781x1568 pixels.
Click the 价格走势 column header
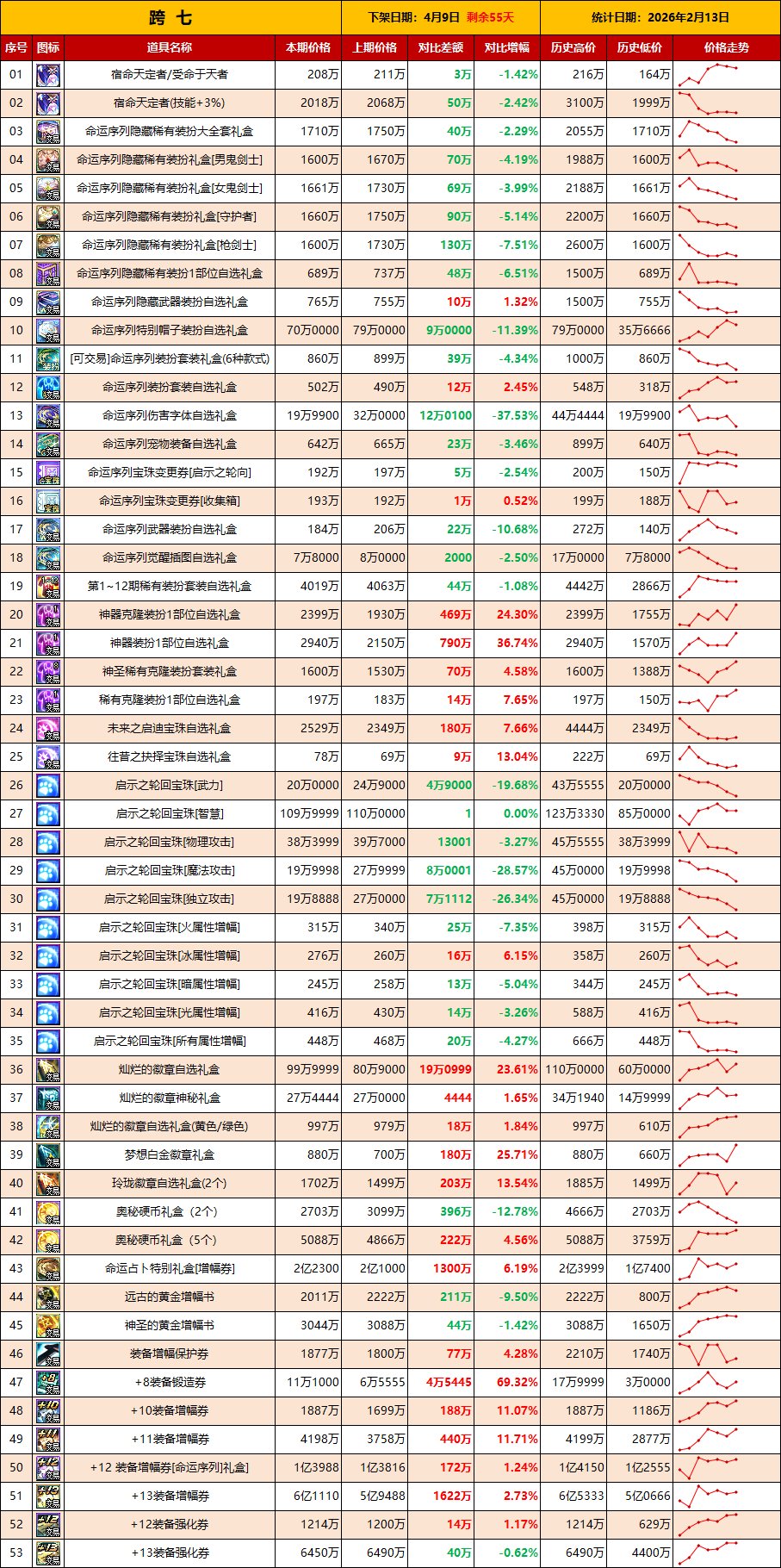[x=726, y=47]
